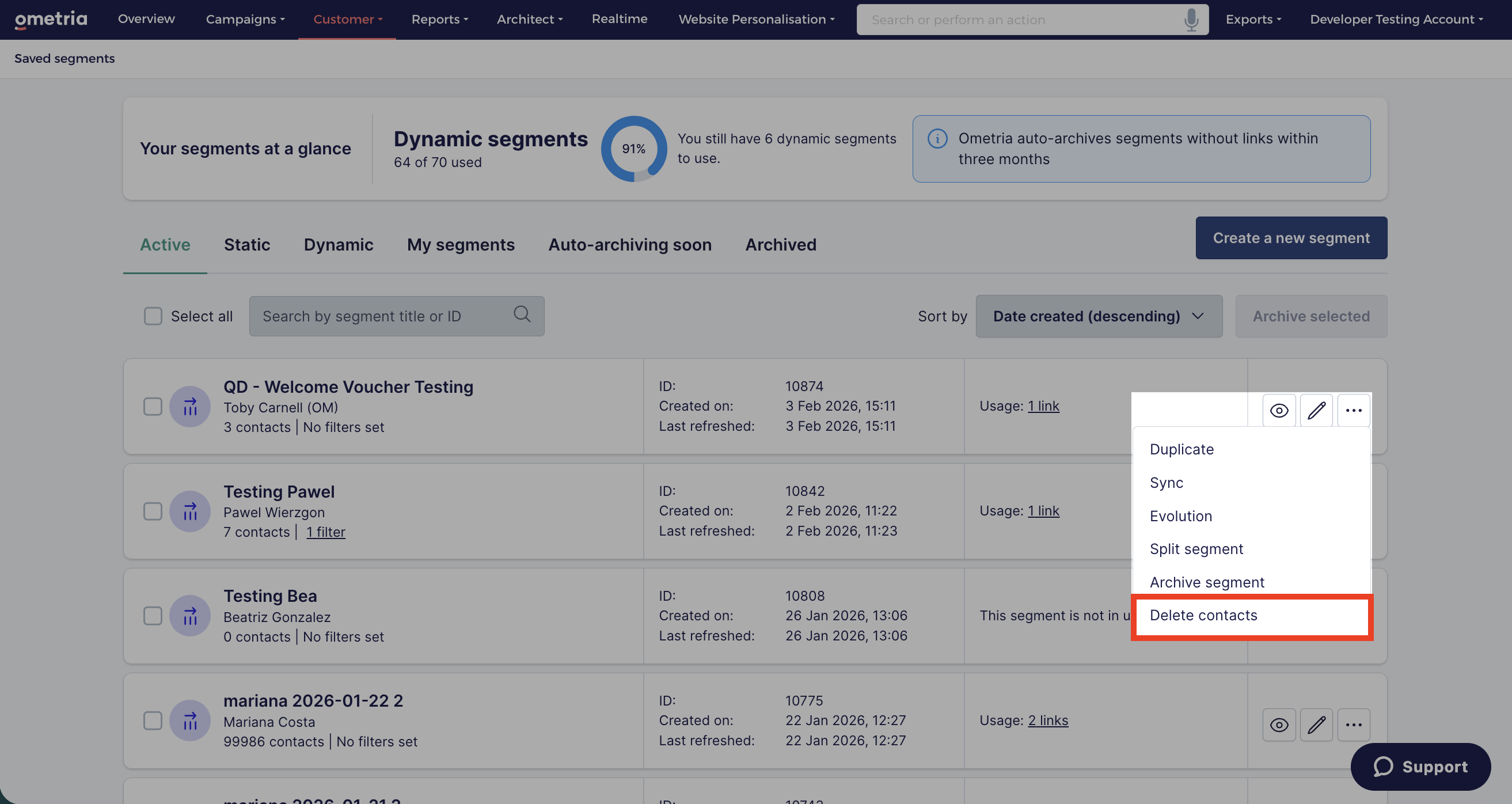Open the 1 link usage for Testing Pawel
The height and width of the screenshot is (804, 1512).
click(1043, 511)
